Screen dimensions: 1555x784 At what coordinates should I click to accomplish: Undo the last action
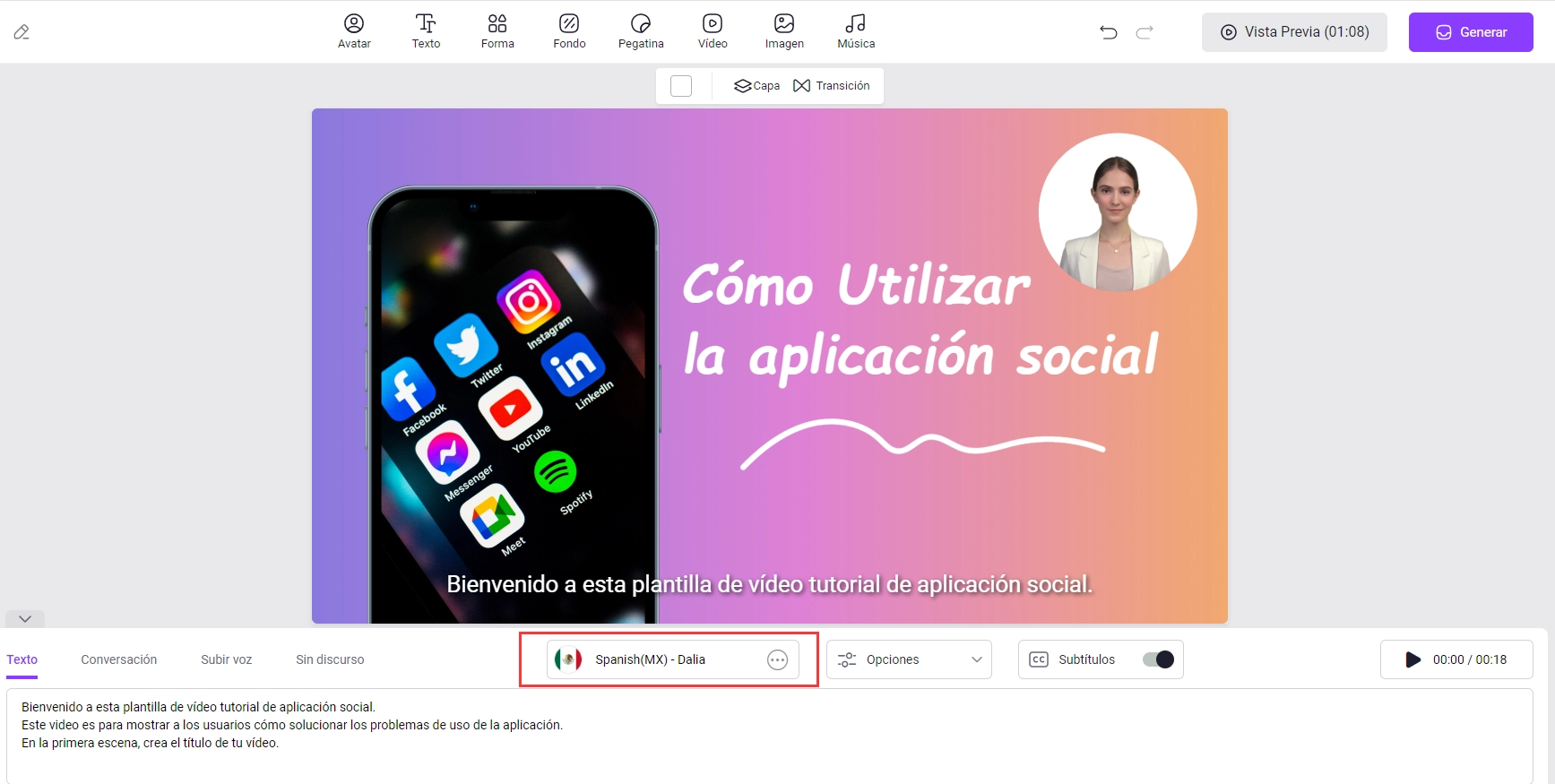click(x=1109, y=32)
